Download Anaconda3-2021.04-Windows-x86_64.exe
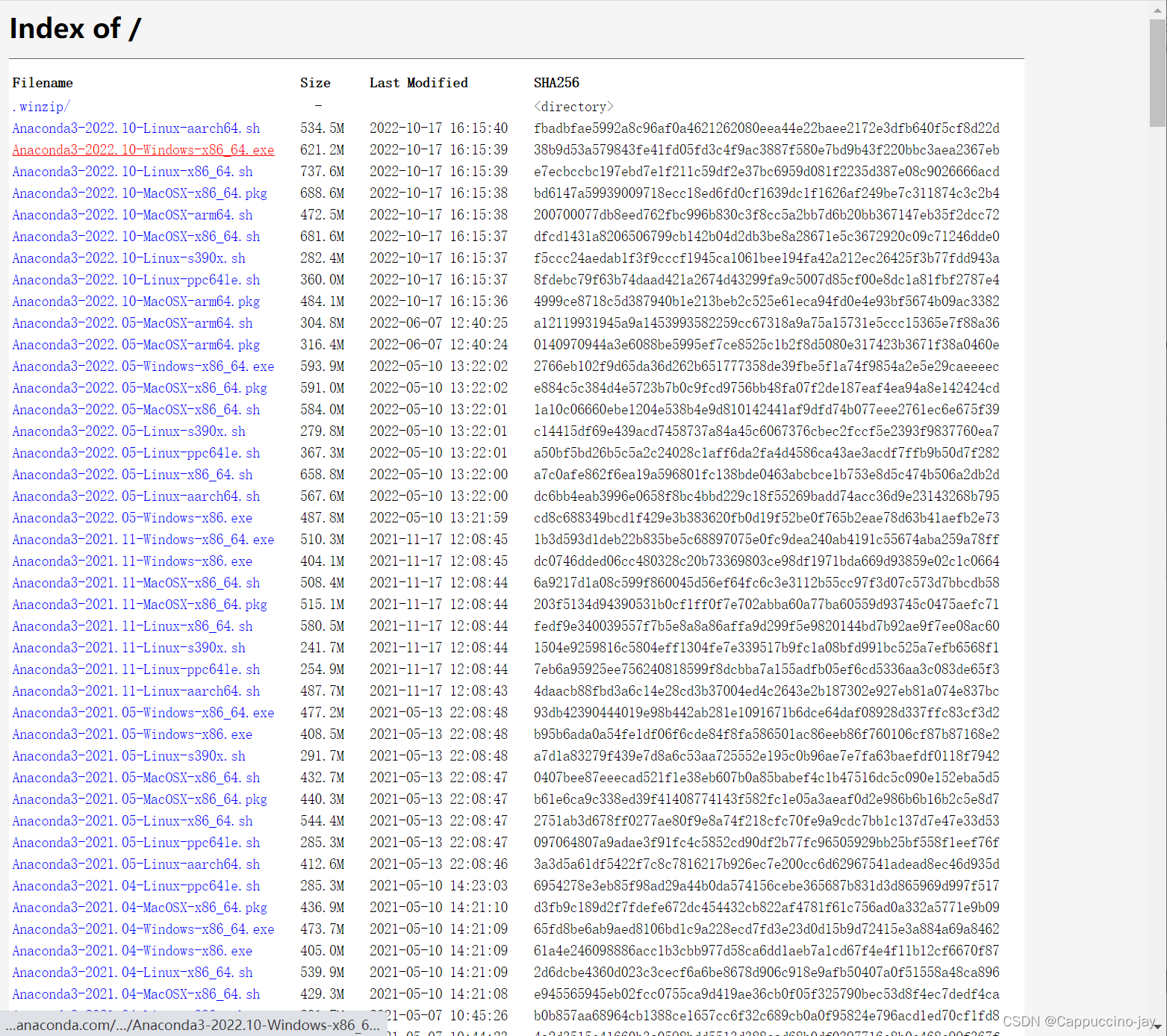Image resolution: width=1167 pixels, height=1036 pixels. point(143,929)
